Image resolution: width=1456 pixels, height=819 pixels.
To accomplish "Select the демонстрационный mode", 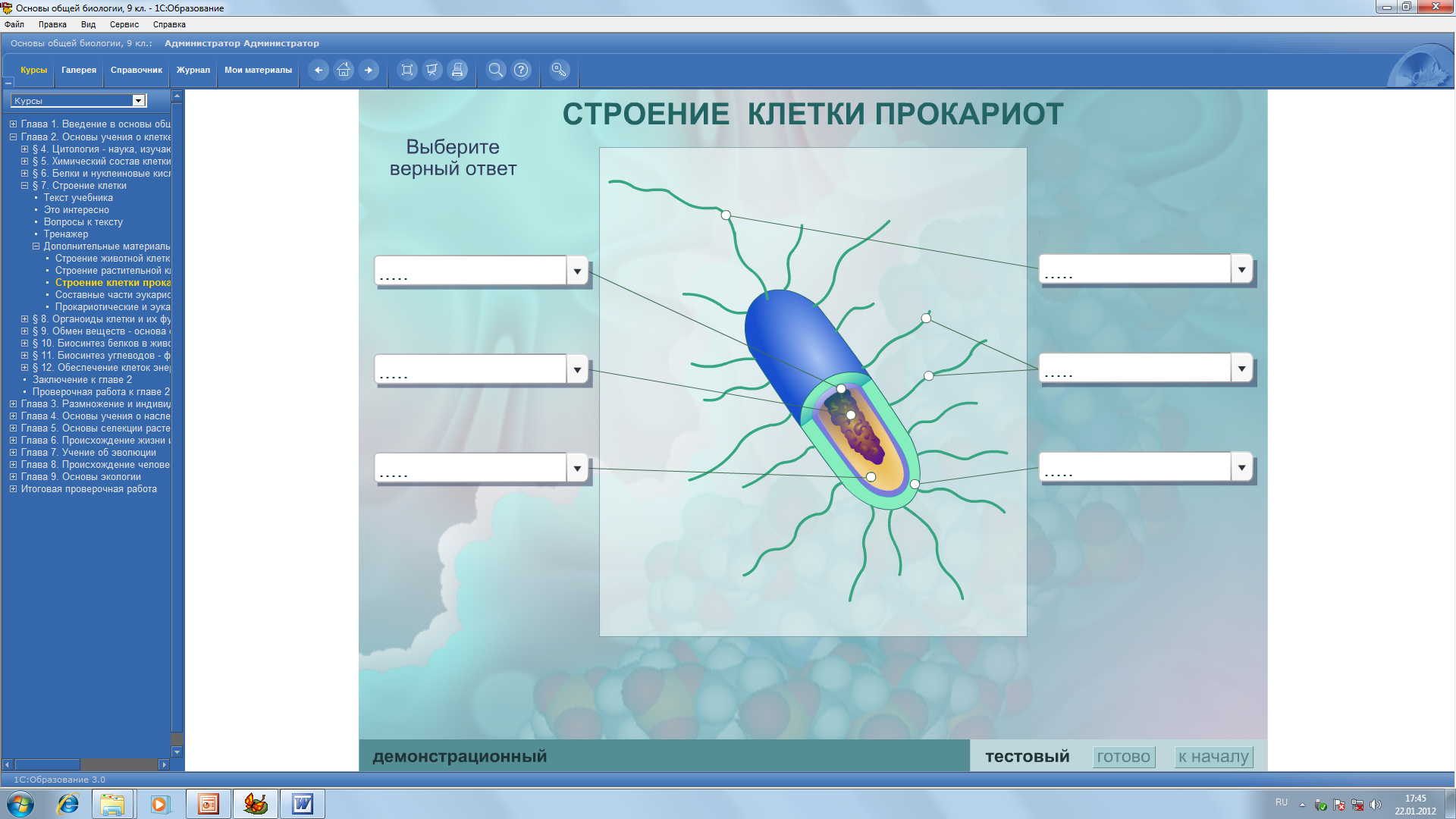I will tap(460, 756).
